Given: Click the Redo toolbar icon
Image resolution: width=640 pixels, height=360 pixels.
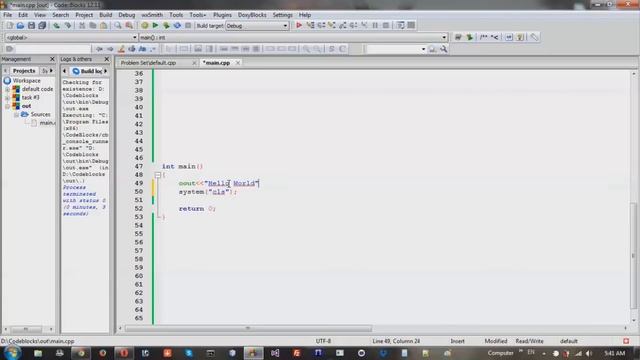Looking at the screenshot, I should (x=68, y=26).
